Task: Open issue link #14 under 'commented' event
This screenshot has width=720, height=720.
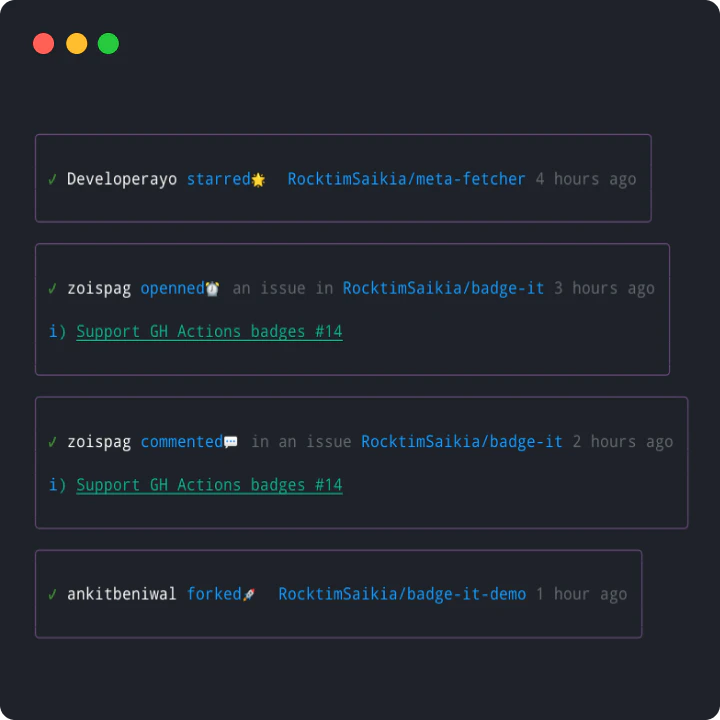Action: [209, 485]
